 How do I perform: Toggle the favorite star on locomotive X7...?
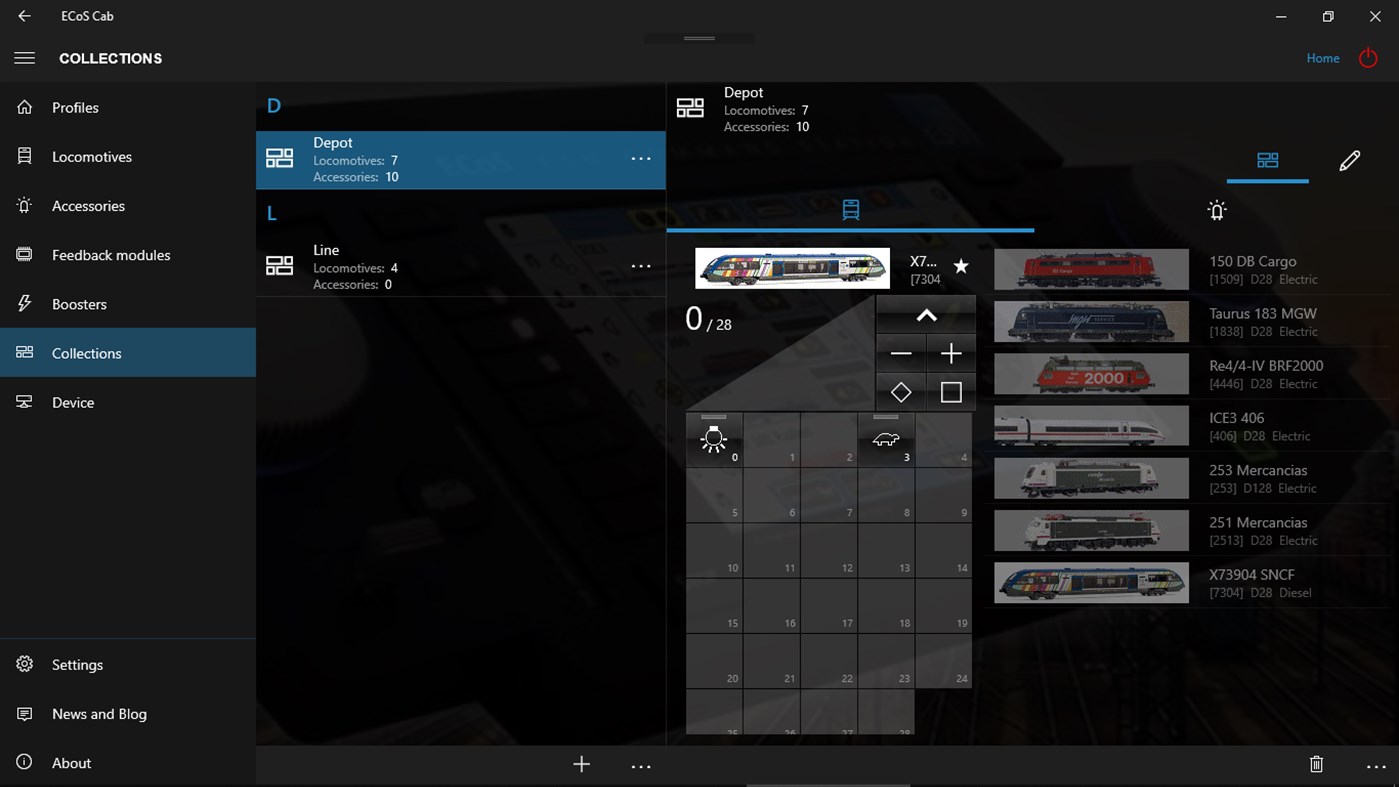click(x=960, y=266)
